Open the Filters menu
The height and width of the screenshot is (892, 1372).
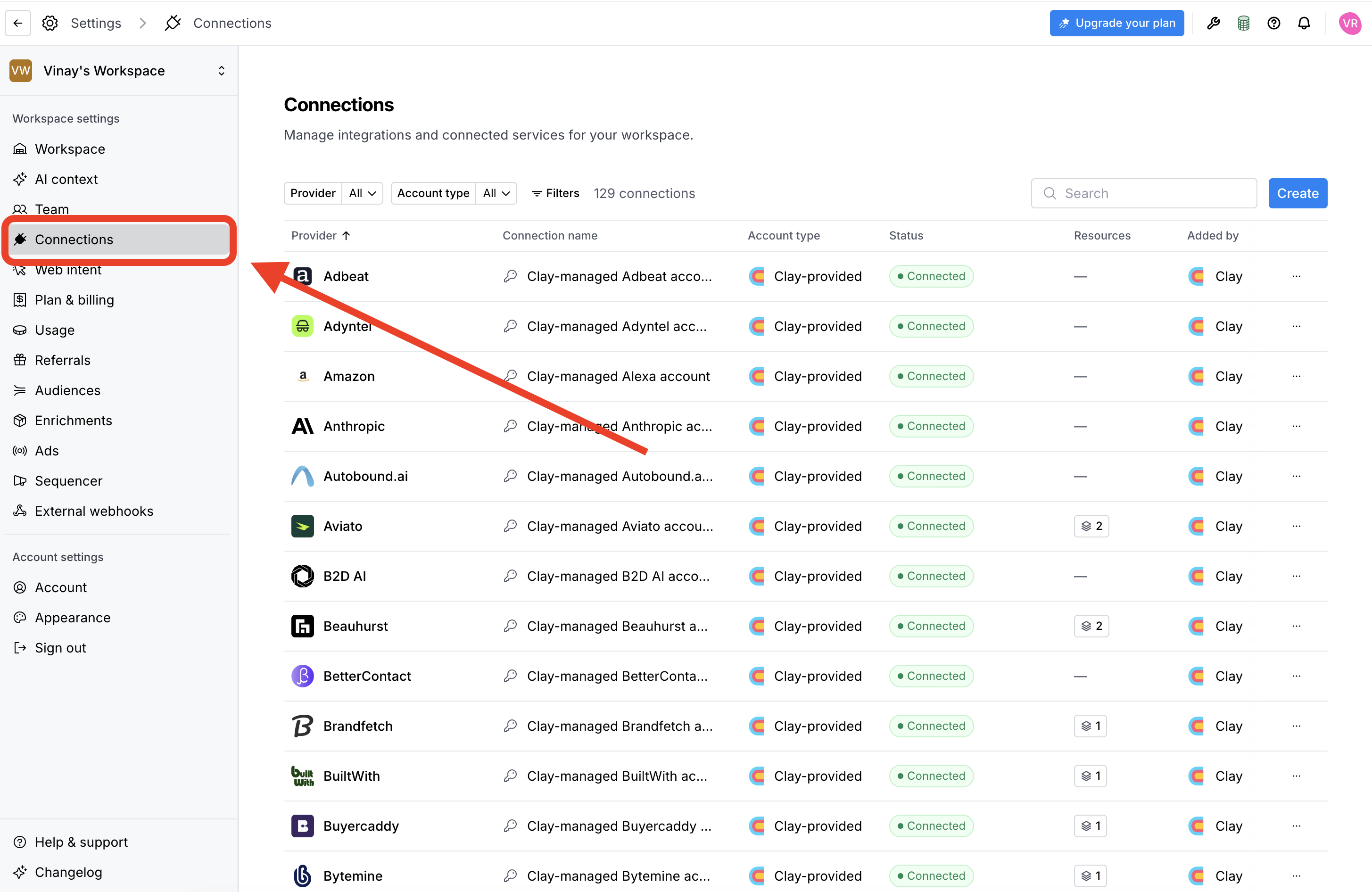click(x=555, y=193)
